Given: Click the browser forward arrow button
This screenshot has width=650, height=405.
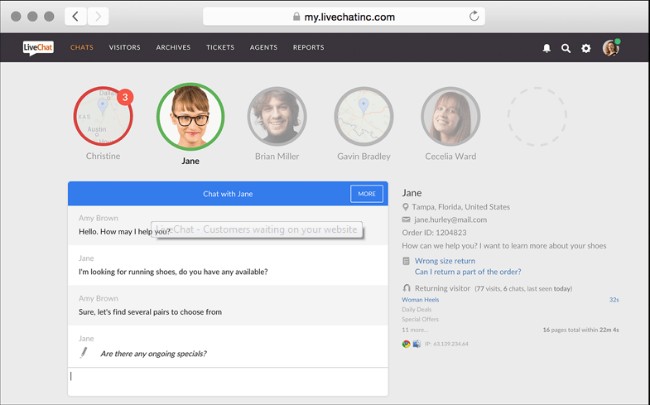Looking at the screenshot, I should (x=98, y=17).
